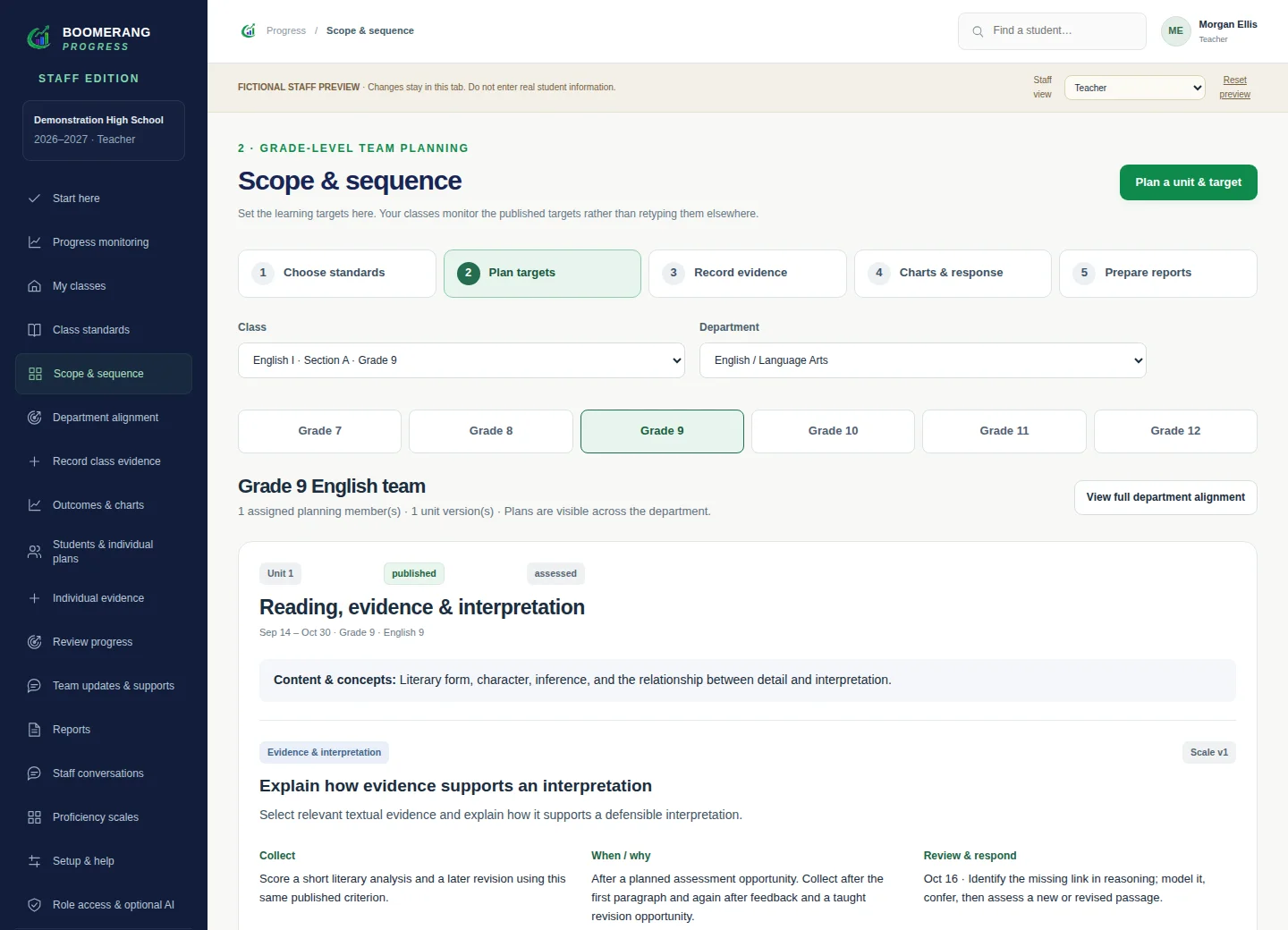Select step 2 Plan targets

tap(542, 274)
